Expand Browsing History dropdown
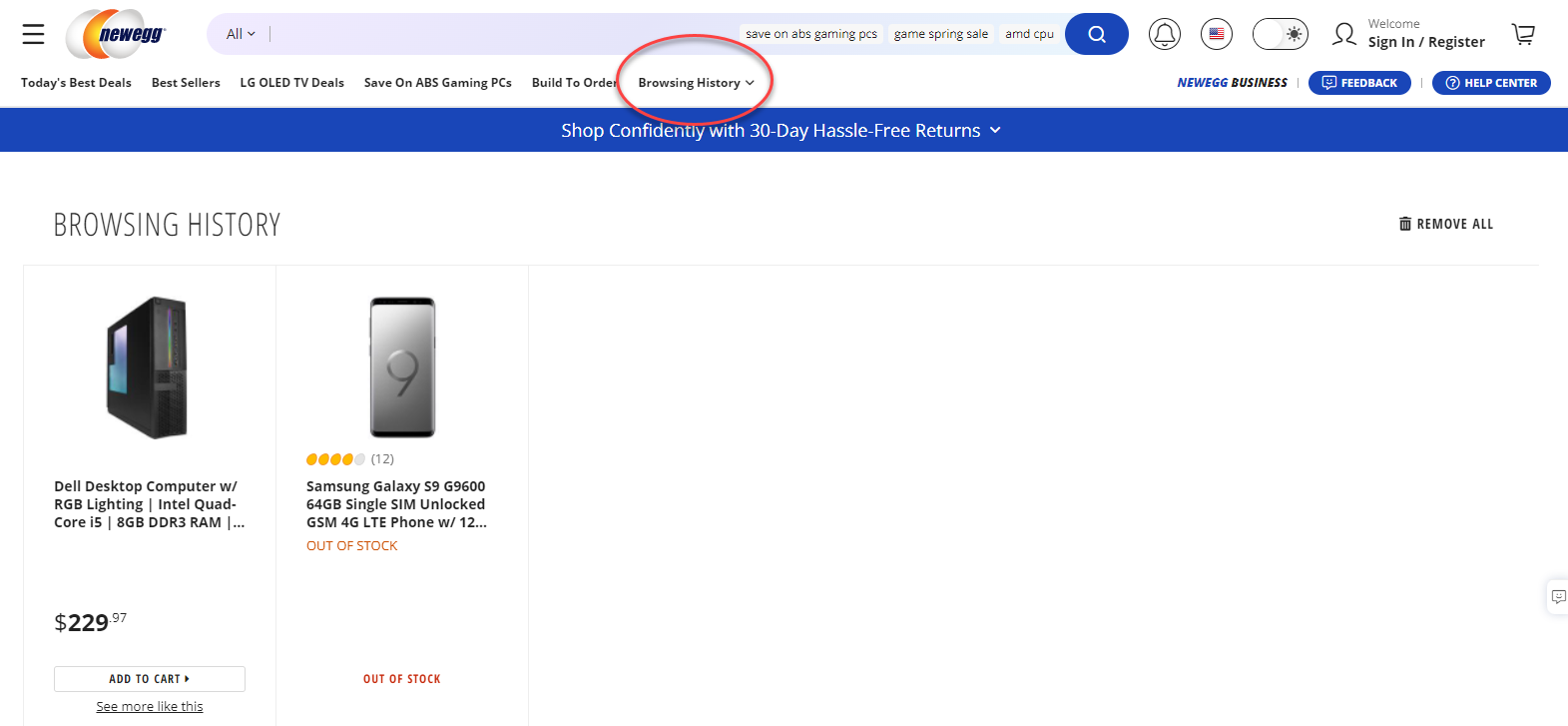This screenshot has height=726, width=1568. click(696, 83)
